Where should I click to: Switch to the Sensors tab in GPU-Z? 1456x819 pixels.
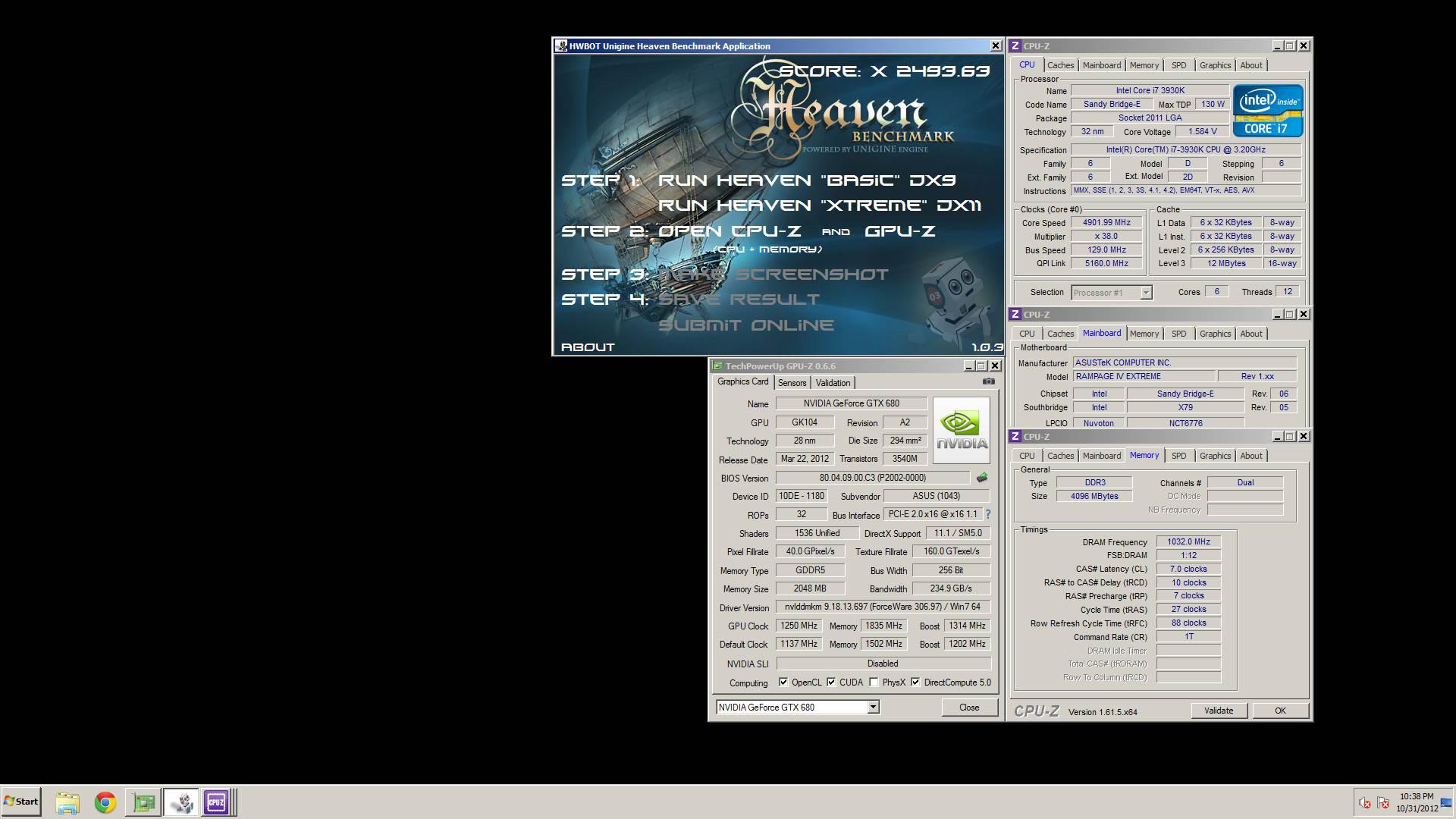tap(792, 383)
